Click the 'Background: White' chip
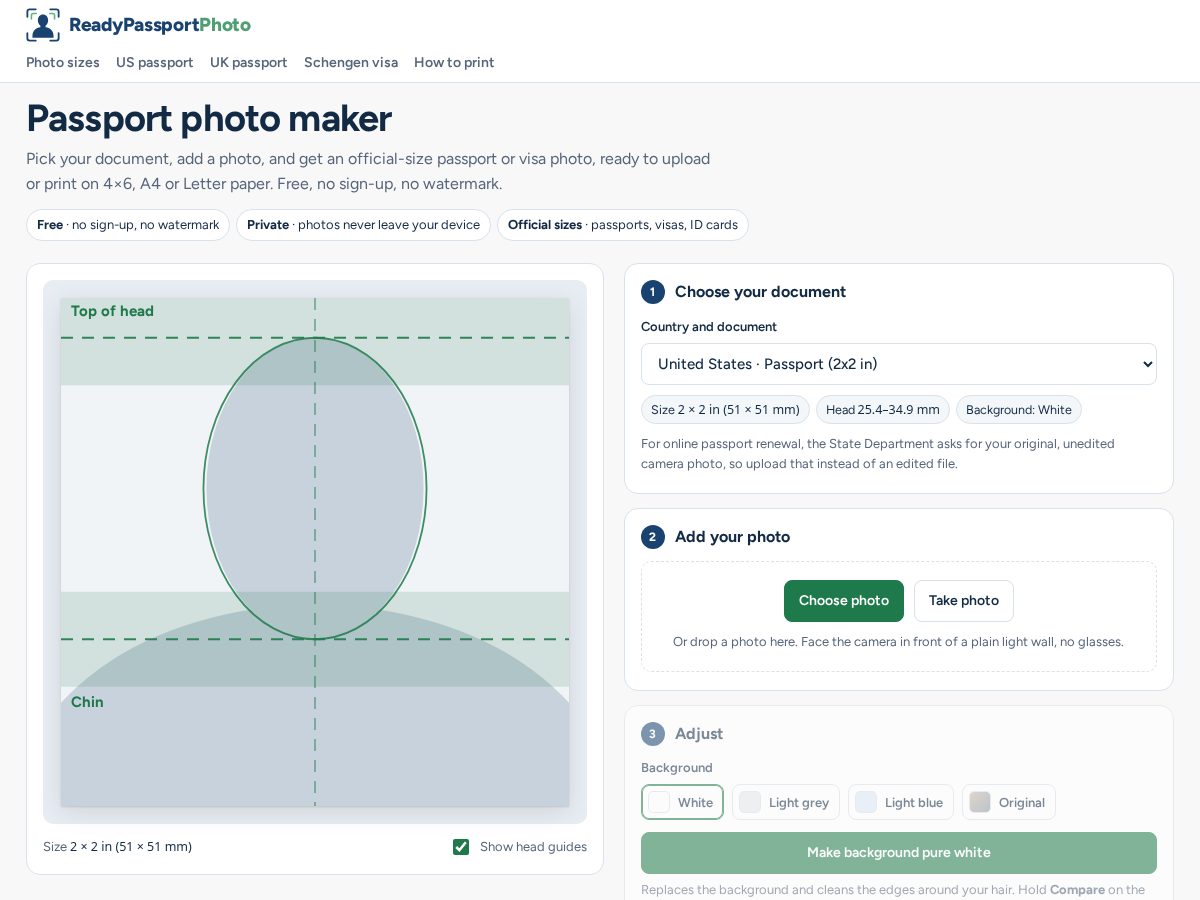 pyautogui.click(x=1019, y=410)
